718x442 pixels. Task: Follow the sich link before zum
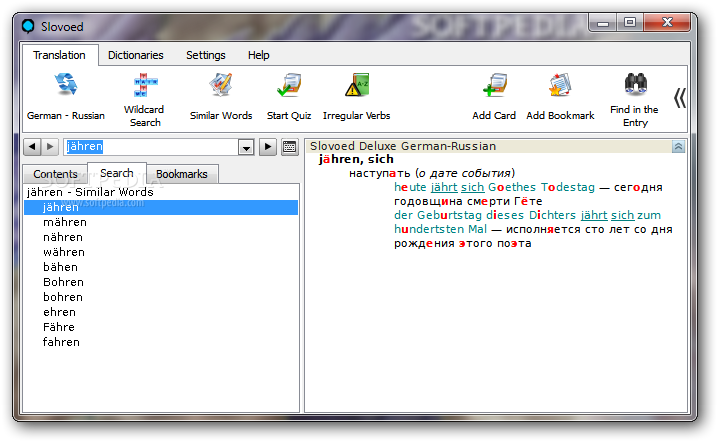click(623, 215)
